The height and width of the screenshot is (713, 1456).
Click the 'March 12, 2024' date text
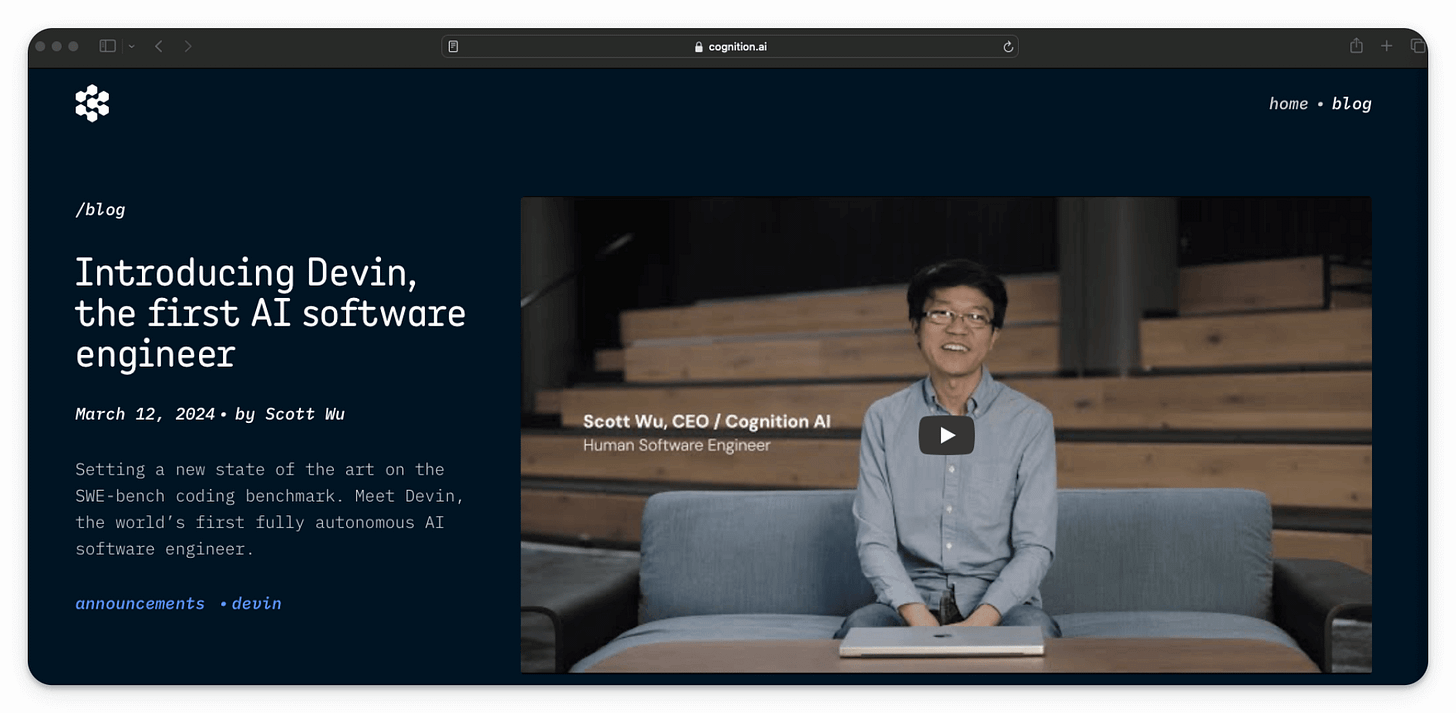pyautogui.click(x=145, y=414)
